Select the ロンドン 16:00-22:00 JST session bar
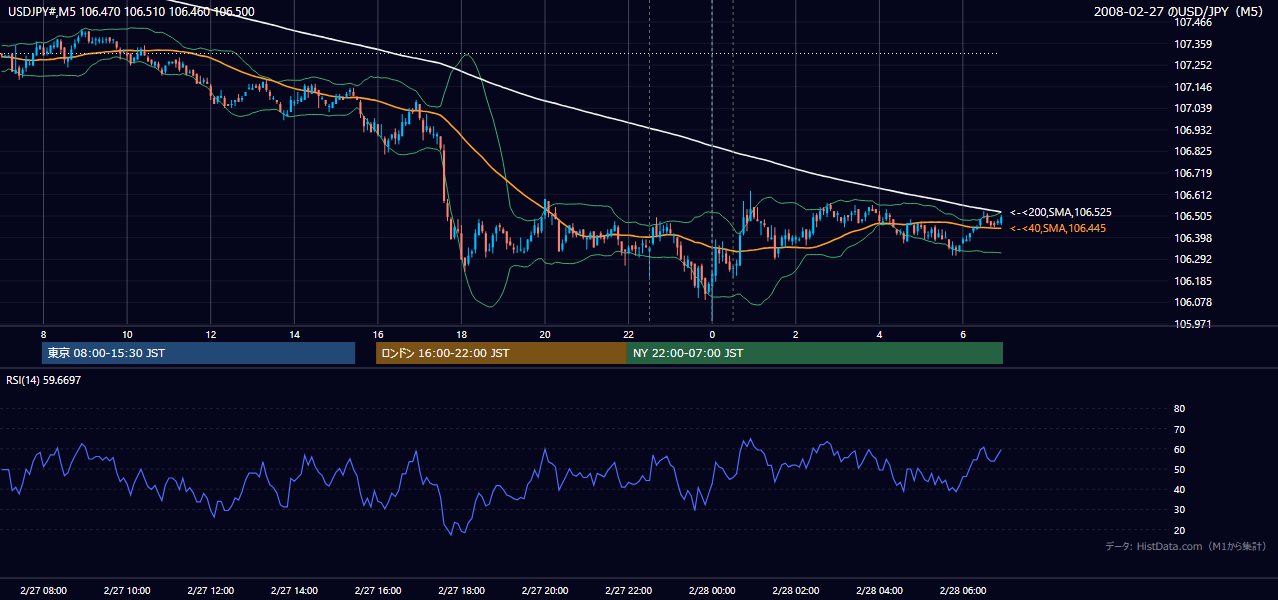Image resolution: width=1278 pixels, height=600 pixels. coord(501,353)
